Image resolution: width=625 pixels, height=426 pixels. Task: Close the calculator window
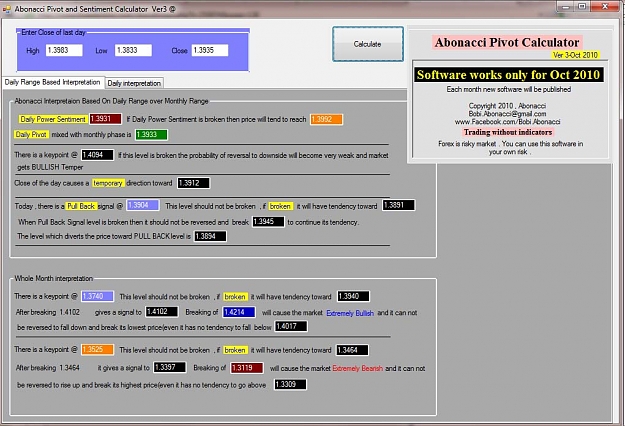click(605, 6)
